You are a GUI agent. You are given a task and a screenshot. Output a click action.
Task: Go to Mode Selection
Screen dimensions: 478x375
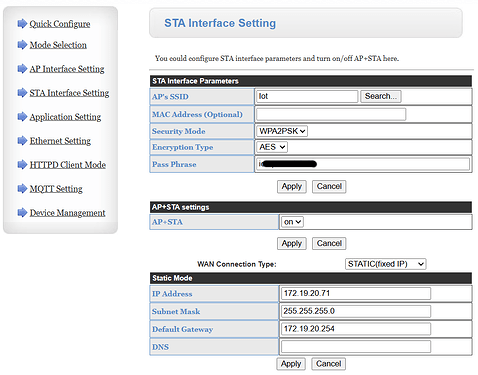pyautogui.click(x=58, y=45)
